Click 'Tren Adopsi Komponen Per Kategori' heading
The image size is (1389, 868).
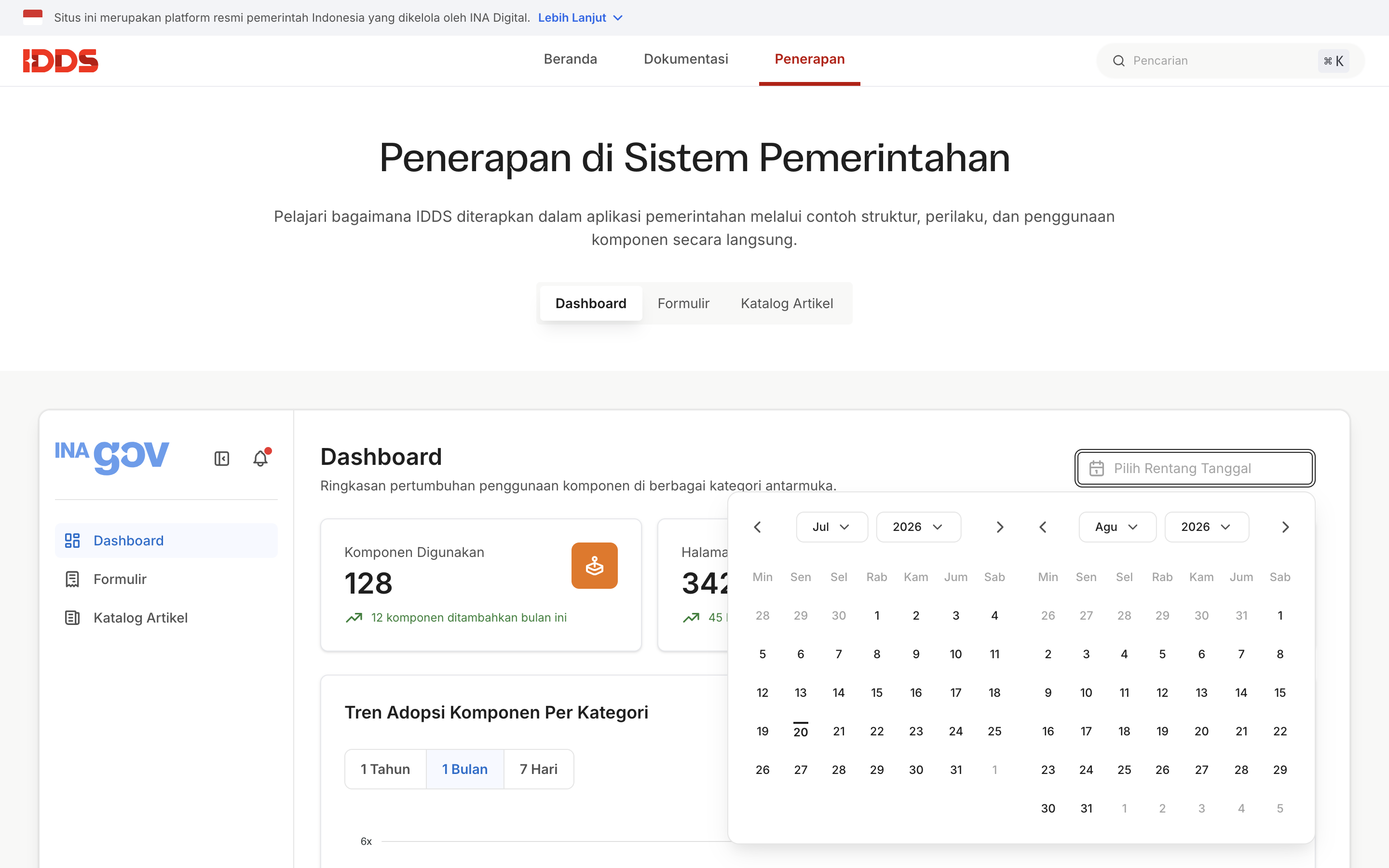tap(496, 712)
